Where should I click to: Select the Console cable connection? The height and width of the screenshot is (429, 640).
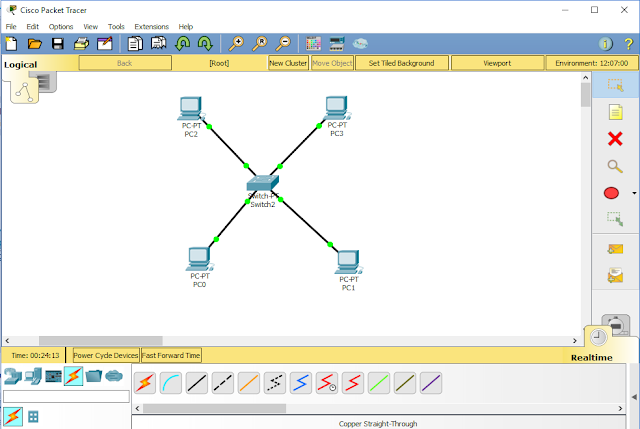click(x=171, y=383)
